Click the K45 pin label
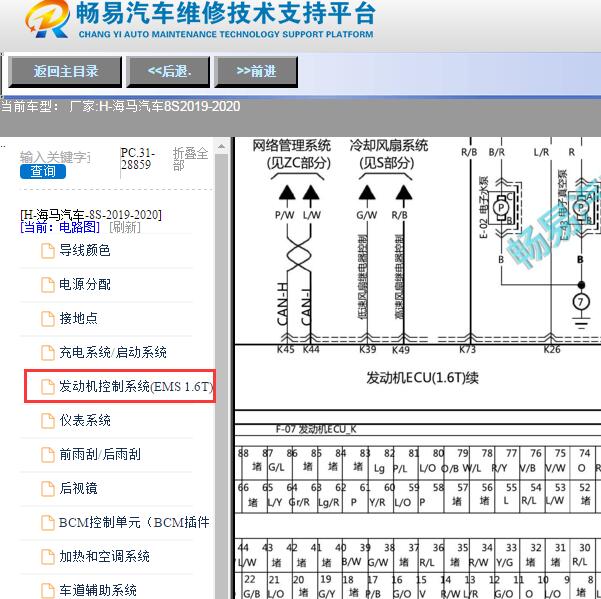The image size is (601, 599). coord(286,350)
